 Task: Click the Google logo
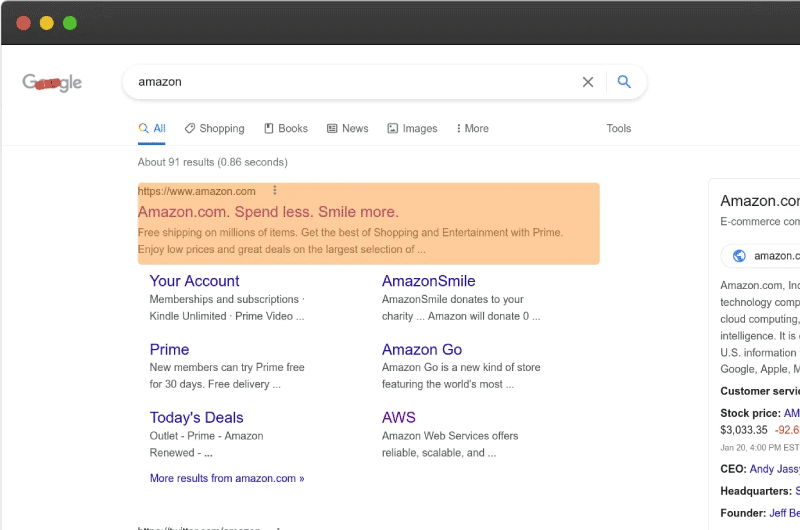[52, 83]
